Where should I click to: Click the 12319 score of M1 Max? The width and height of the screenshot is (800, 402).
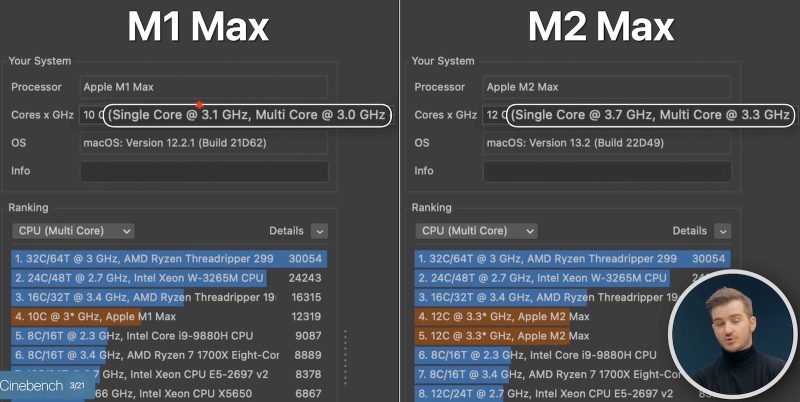306,317
